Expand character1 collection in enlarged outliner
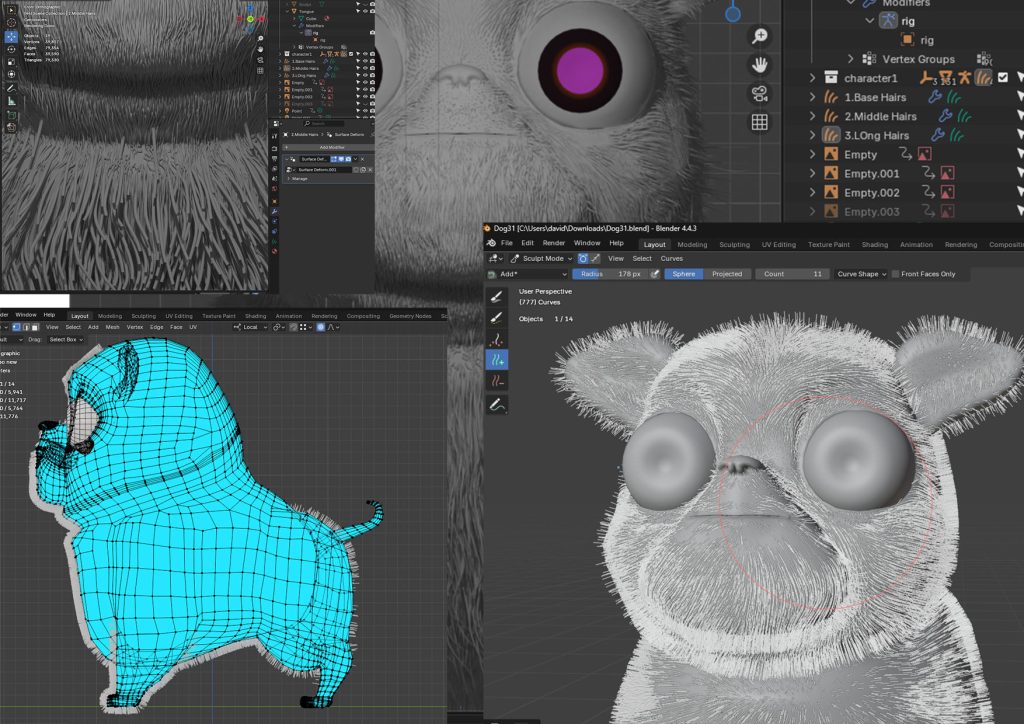 coord(812,78)
